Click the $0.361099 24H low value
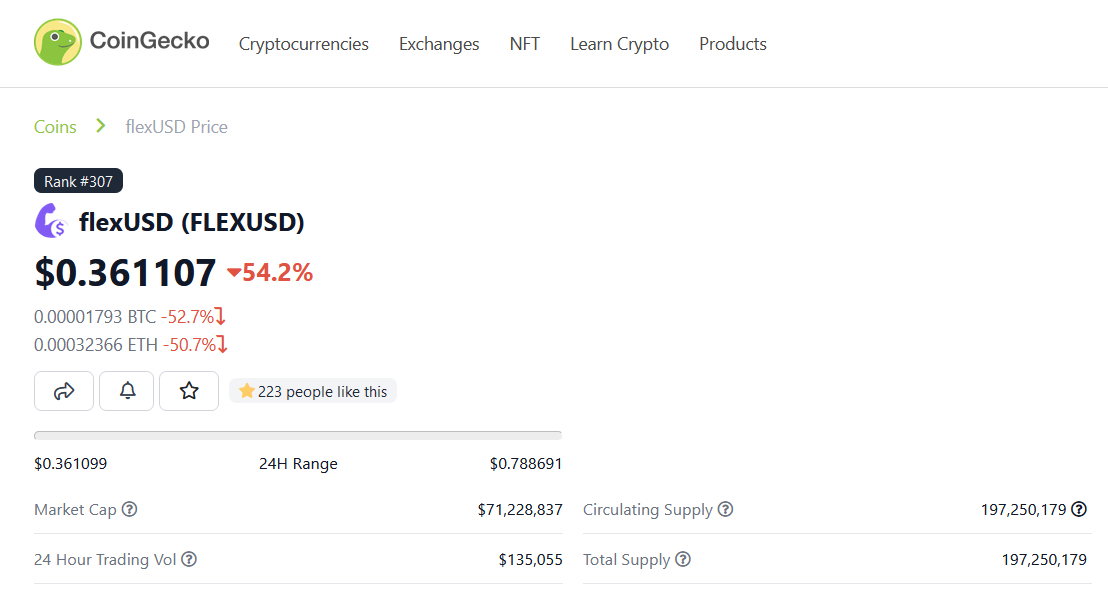This screenshot has width=1108, height=596. (x=71, y=464)
